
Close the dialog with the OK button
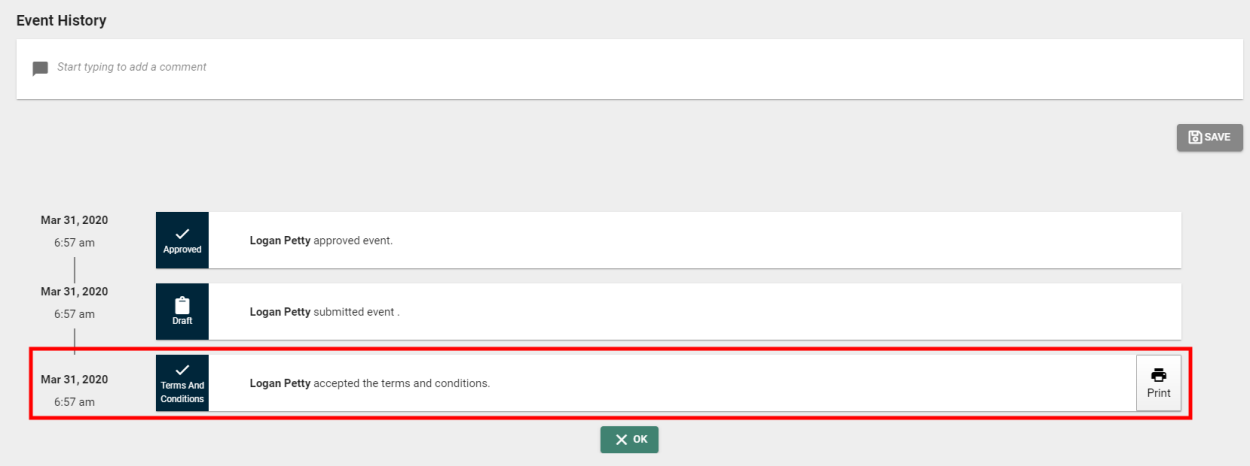(x=629, y=440)
